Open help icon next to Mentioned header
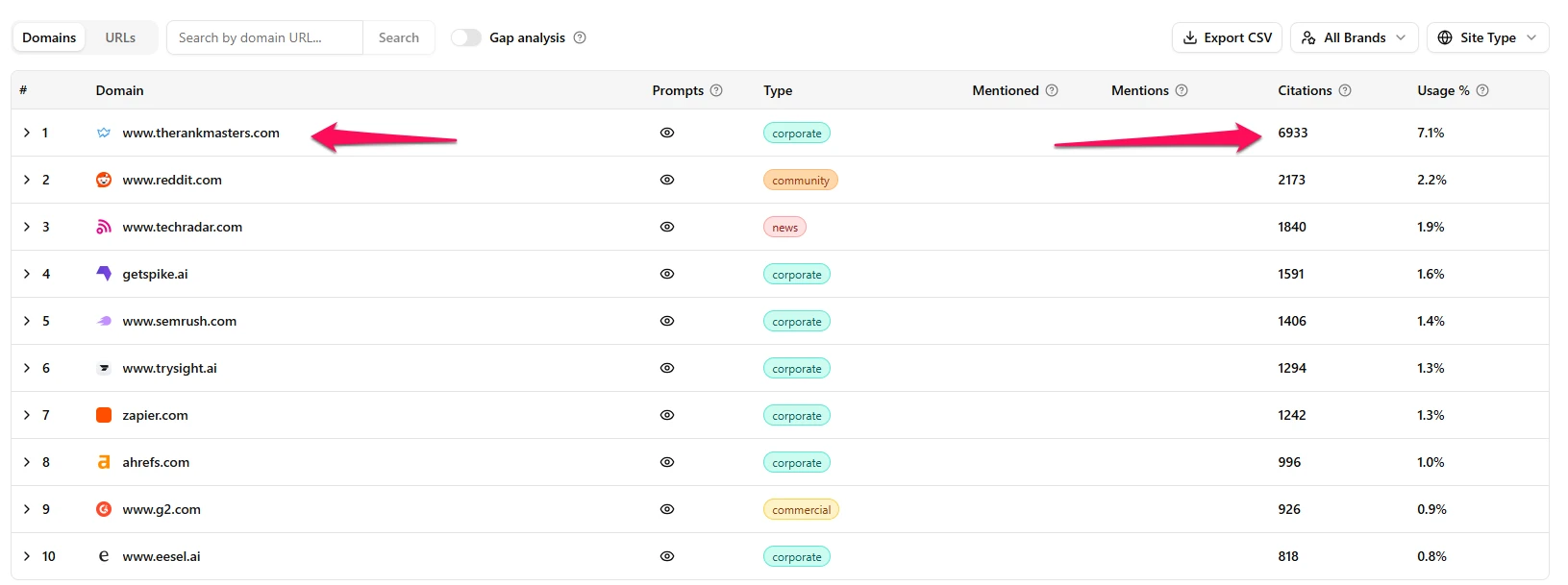Viewport: 1568px width, 585px height. [x=1052, y=90]
